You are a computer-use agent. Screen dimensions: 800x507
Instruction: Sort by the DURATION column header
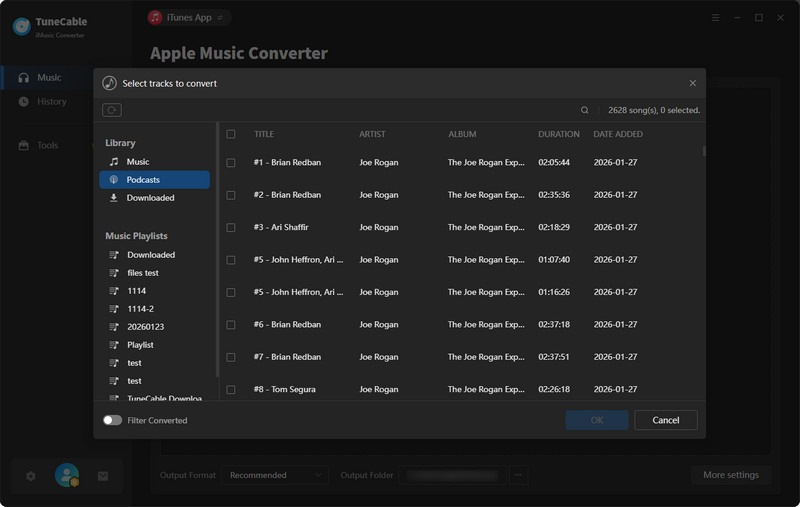pyautogui.click(x=559, y=134)
